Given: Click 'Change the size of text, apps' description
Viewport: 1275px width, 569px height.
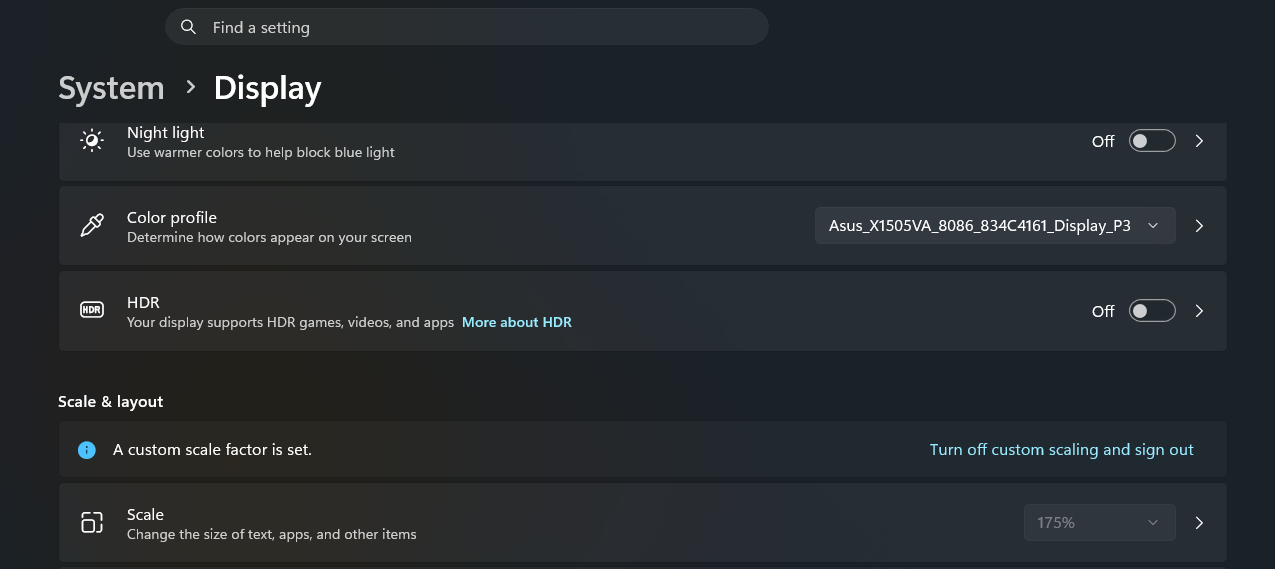Looking at the screenshot, I should [x=272, y=534].
